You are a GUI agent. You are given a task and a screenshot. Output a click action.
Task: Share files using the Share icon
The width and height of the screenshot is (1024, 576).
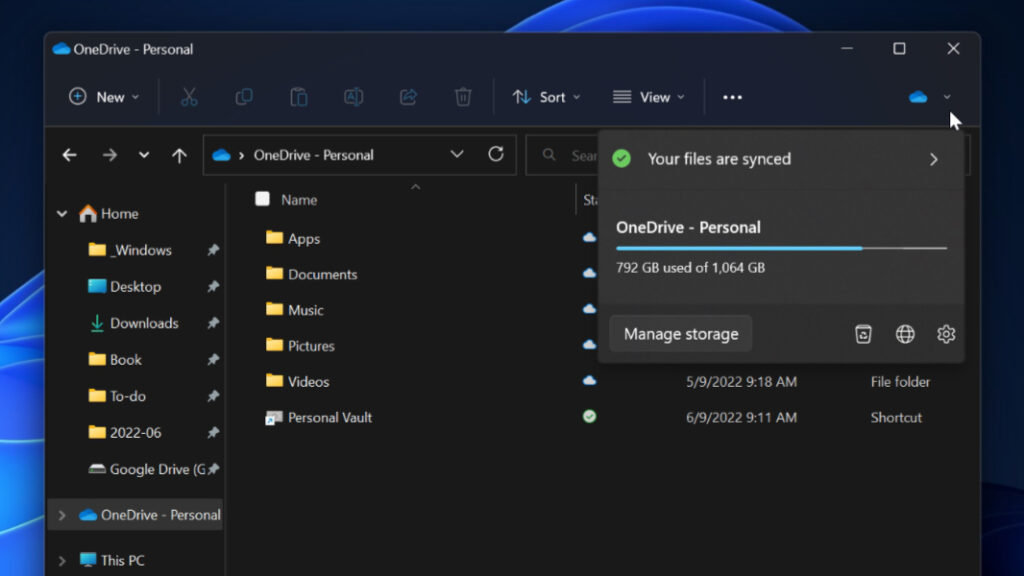point(408,96)
